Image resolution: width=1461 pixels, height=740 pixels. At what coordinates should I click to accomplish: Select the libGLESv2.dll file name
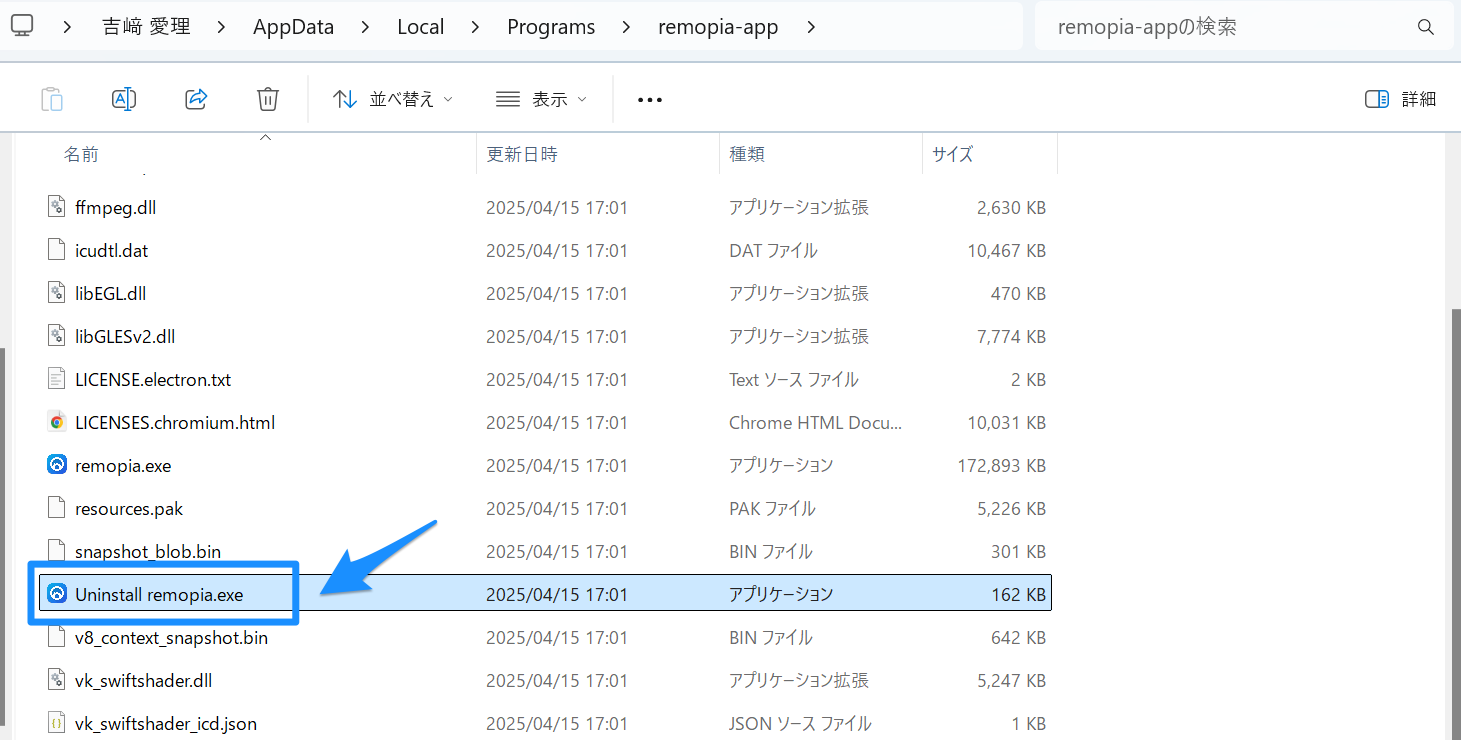pyautogui.click(x=125, y=337)
